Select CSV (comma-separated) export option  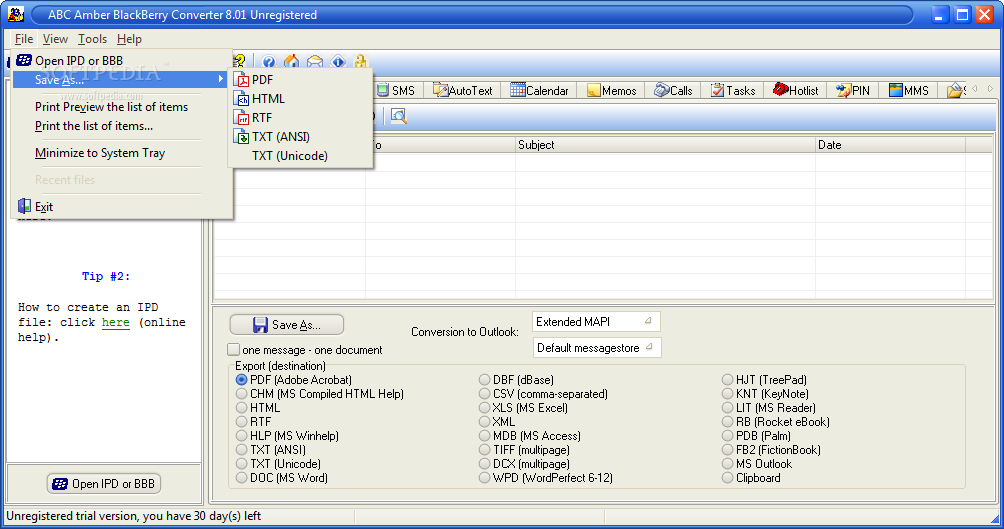pyautogui.click(x=485, y=394)
